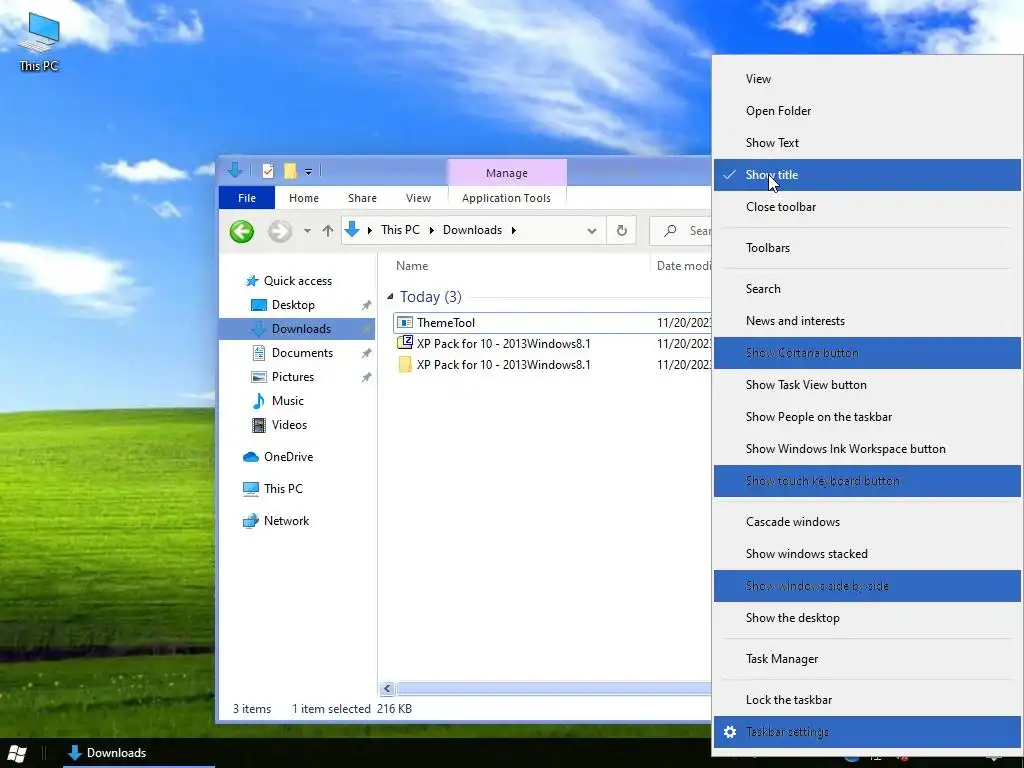This screenshot has width=1024, height=768.
Task: Click scroll-left arrow on horizontal scrollbar
Action: pyautogui.click(x=387, y=688)
